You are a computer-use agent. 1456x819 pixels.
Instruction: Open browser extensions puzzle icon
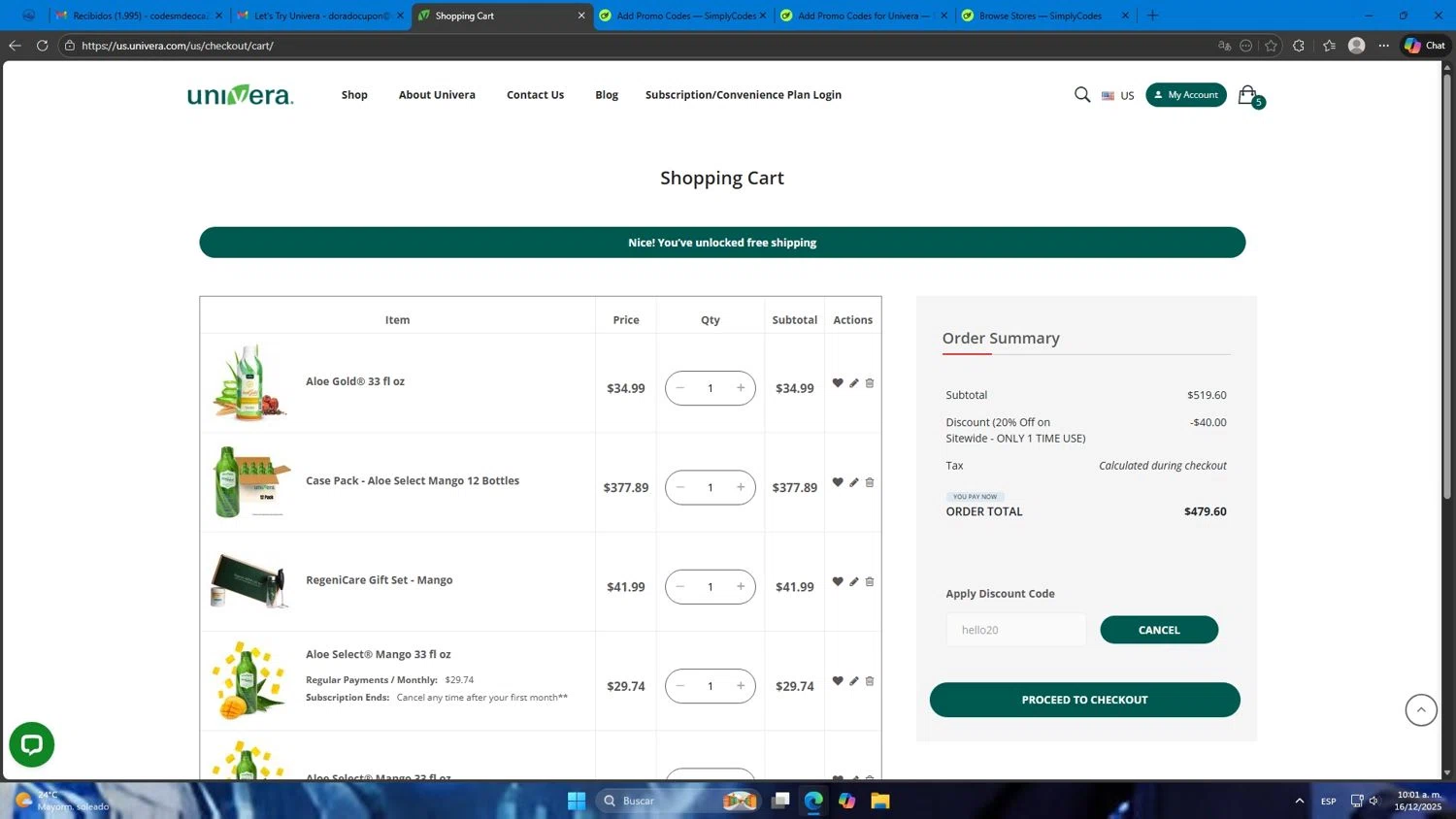click(1299, 46)
